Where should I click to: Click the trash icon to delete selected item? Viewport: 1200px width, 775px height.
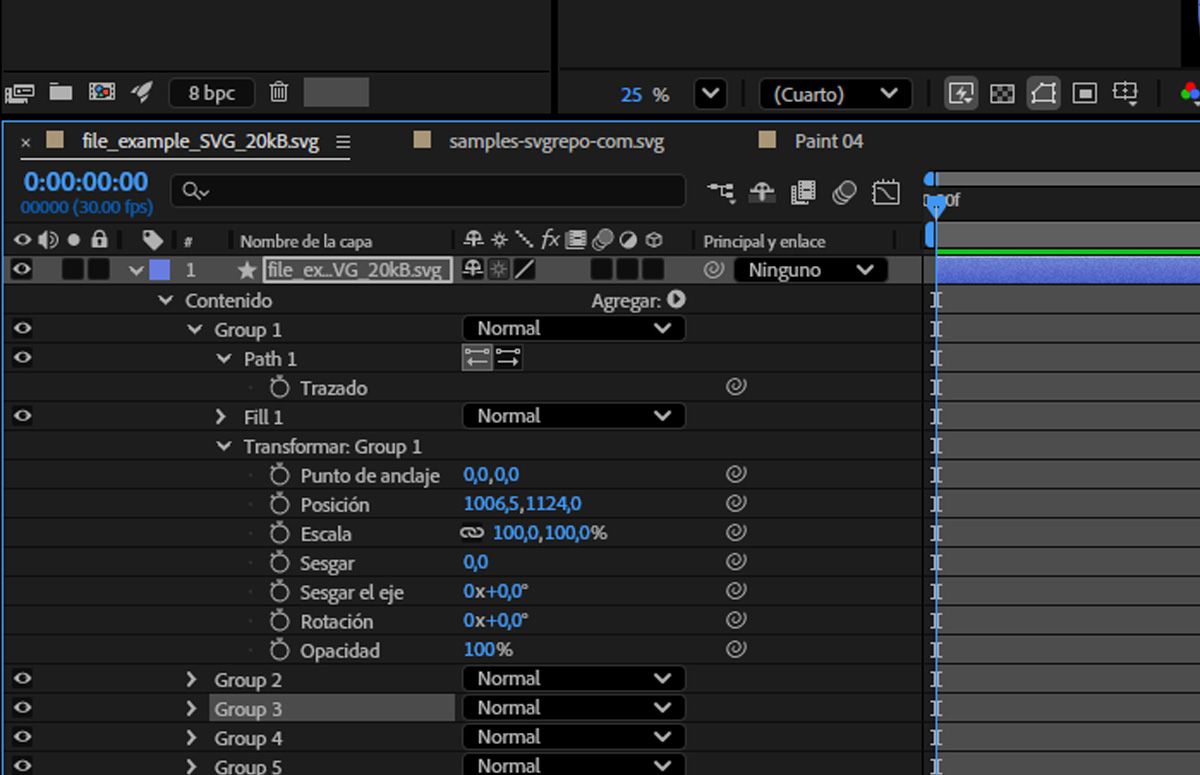tap(279, 92)
